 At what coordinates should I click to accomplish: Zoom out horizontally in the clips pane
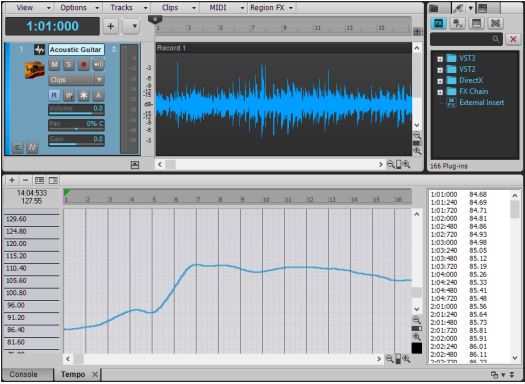390,164
